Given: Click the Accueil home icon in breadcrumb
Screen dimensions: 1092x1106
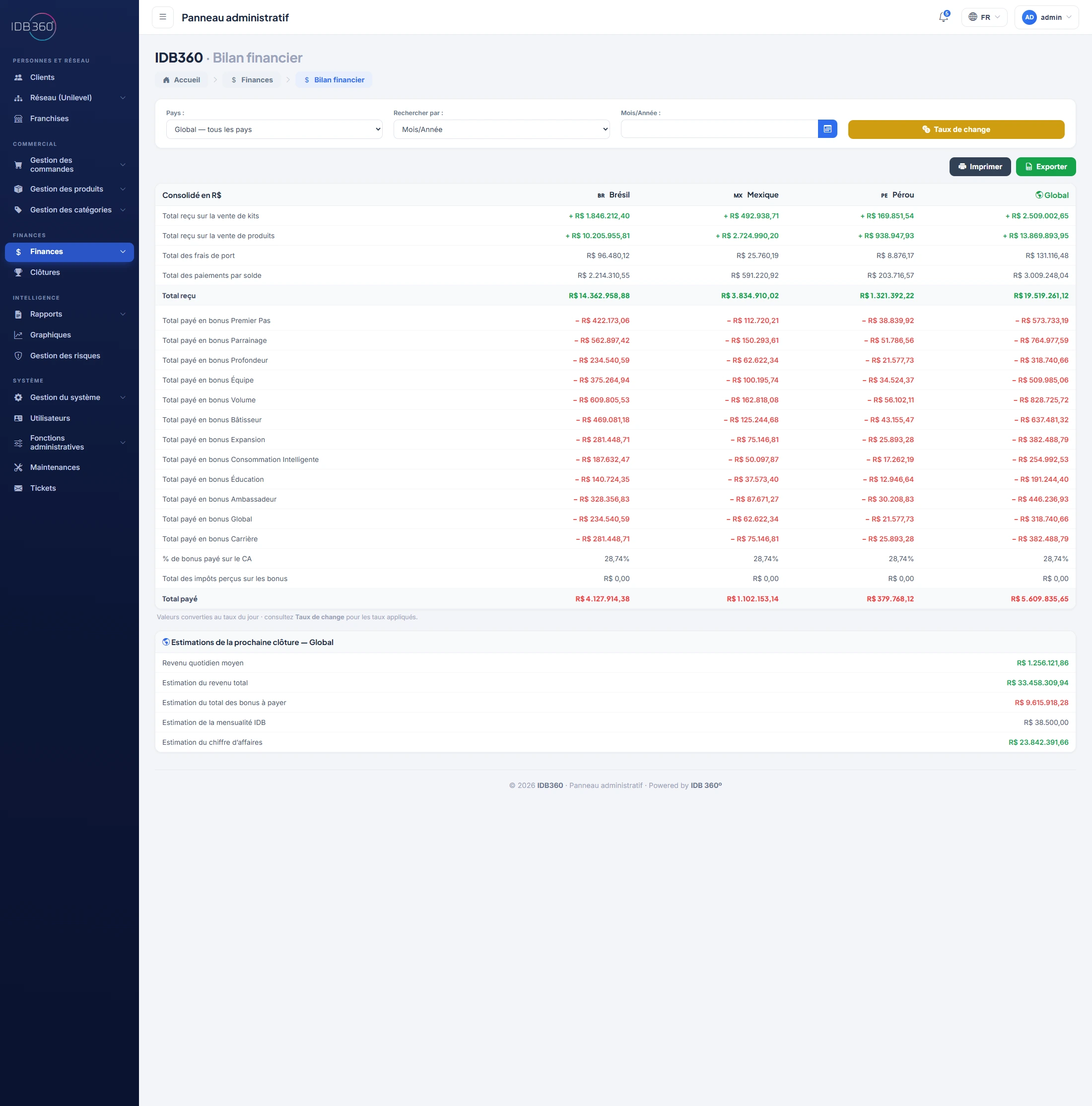Looking at the screenshot, I should (166, 80).
